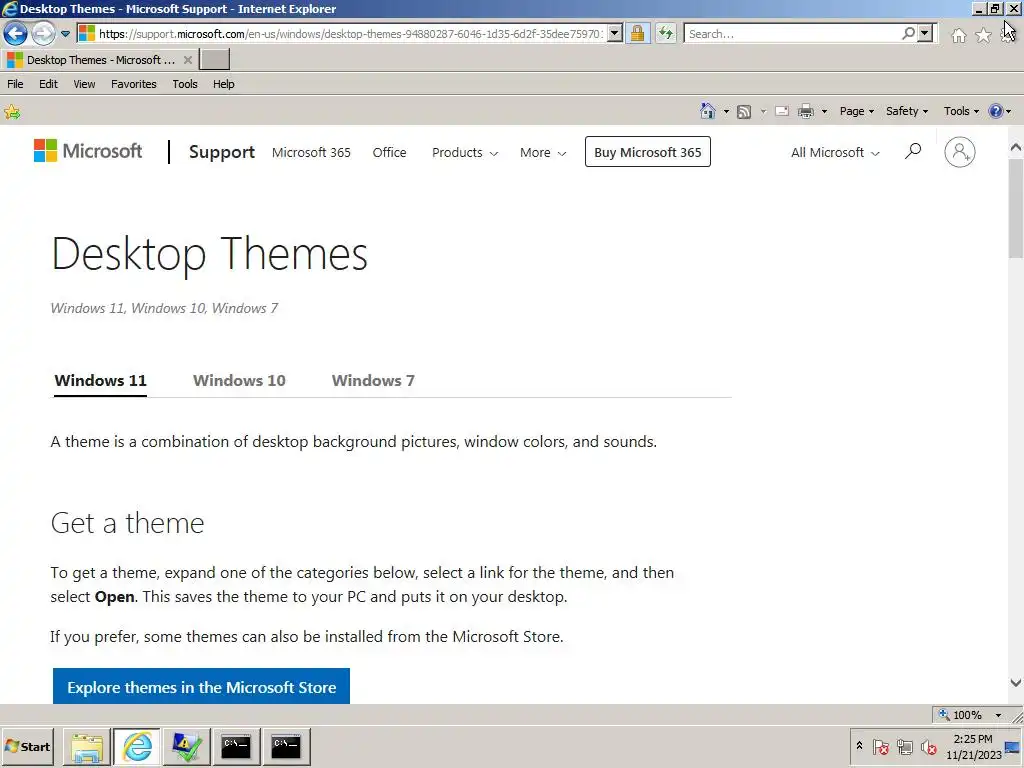Open the Edit menu
The image size is (1024, 768).
click(x=48, y=84)
